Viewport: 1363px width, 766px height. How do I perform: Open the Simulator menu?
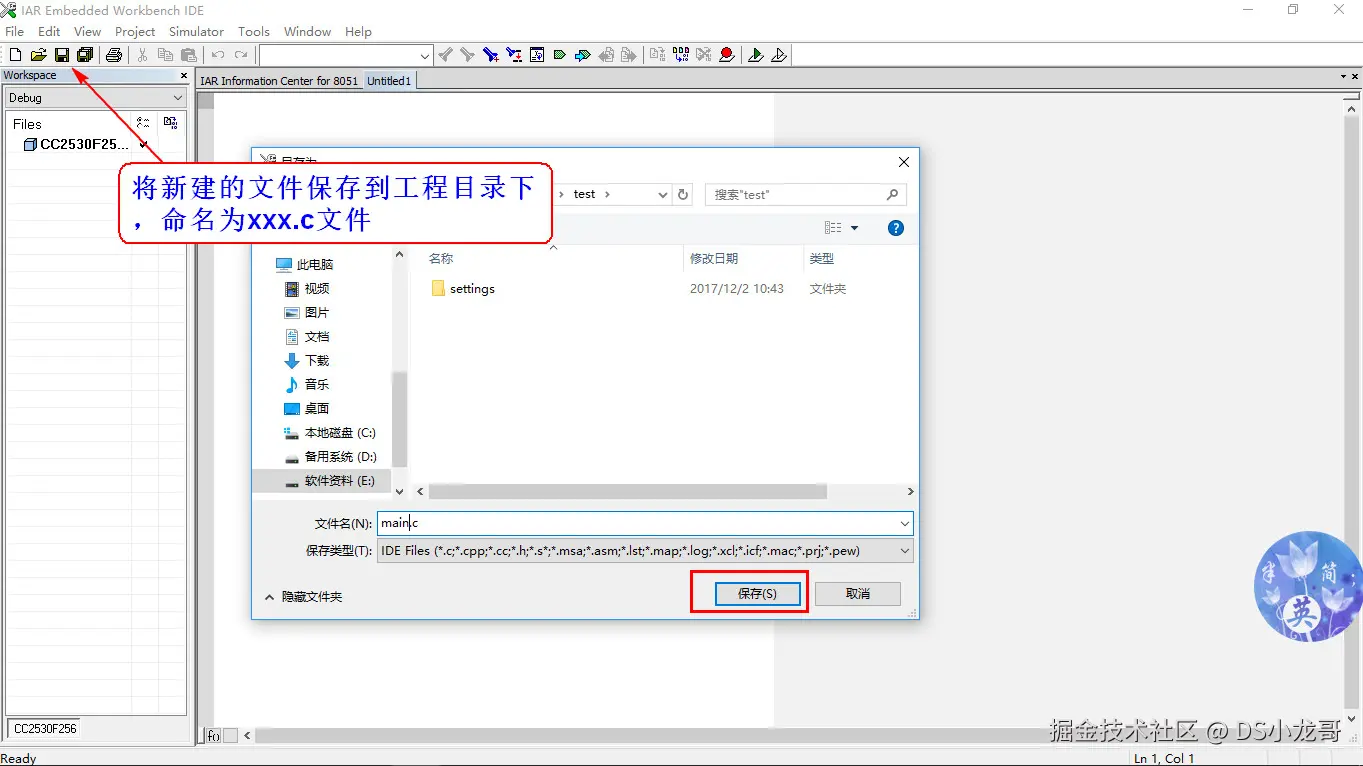[x=196, y=31]
